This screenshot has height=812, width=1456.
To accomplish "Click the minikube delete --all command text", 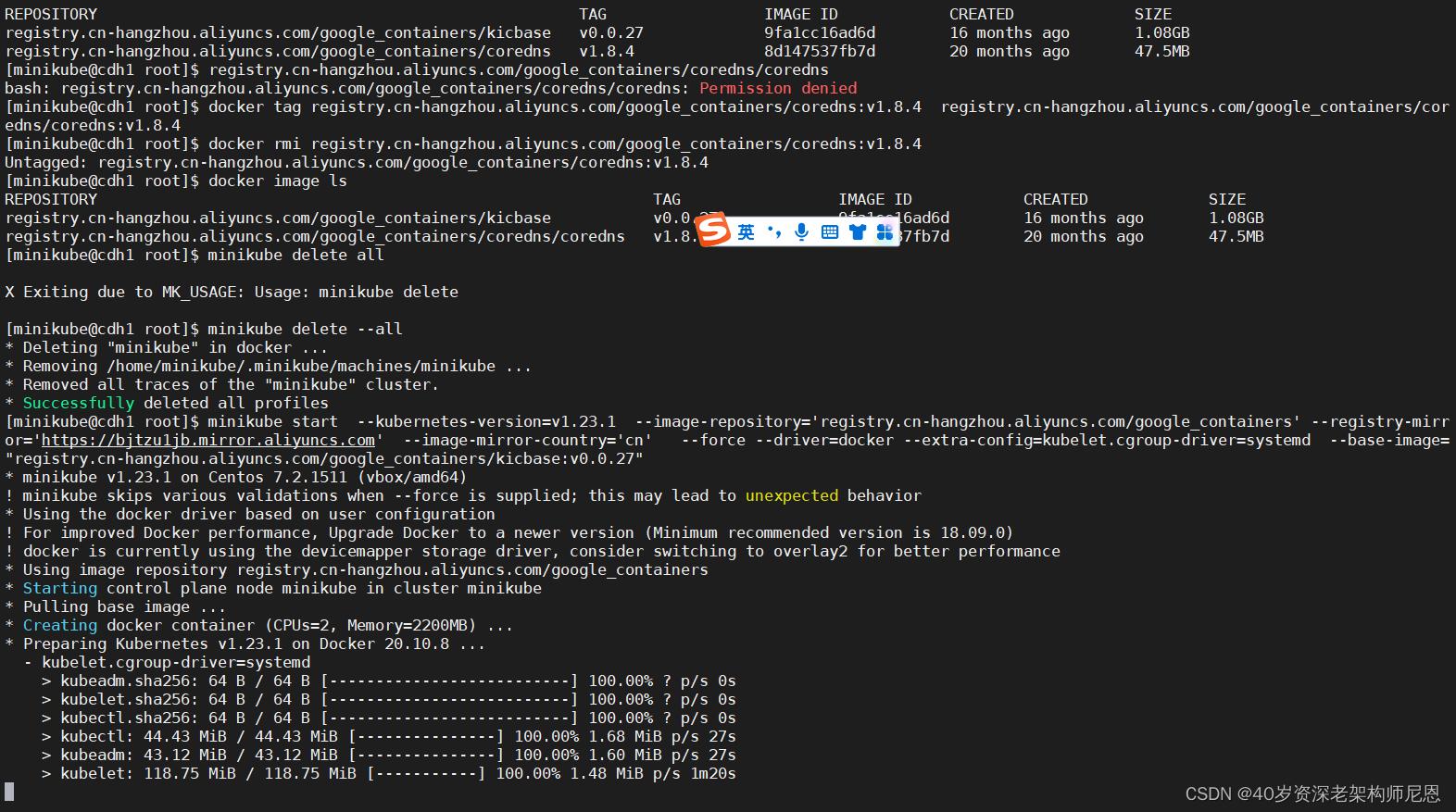I will (x=305, y=330).
